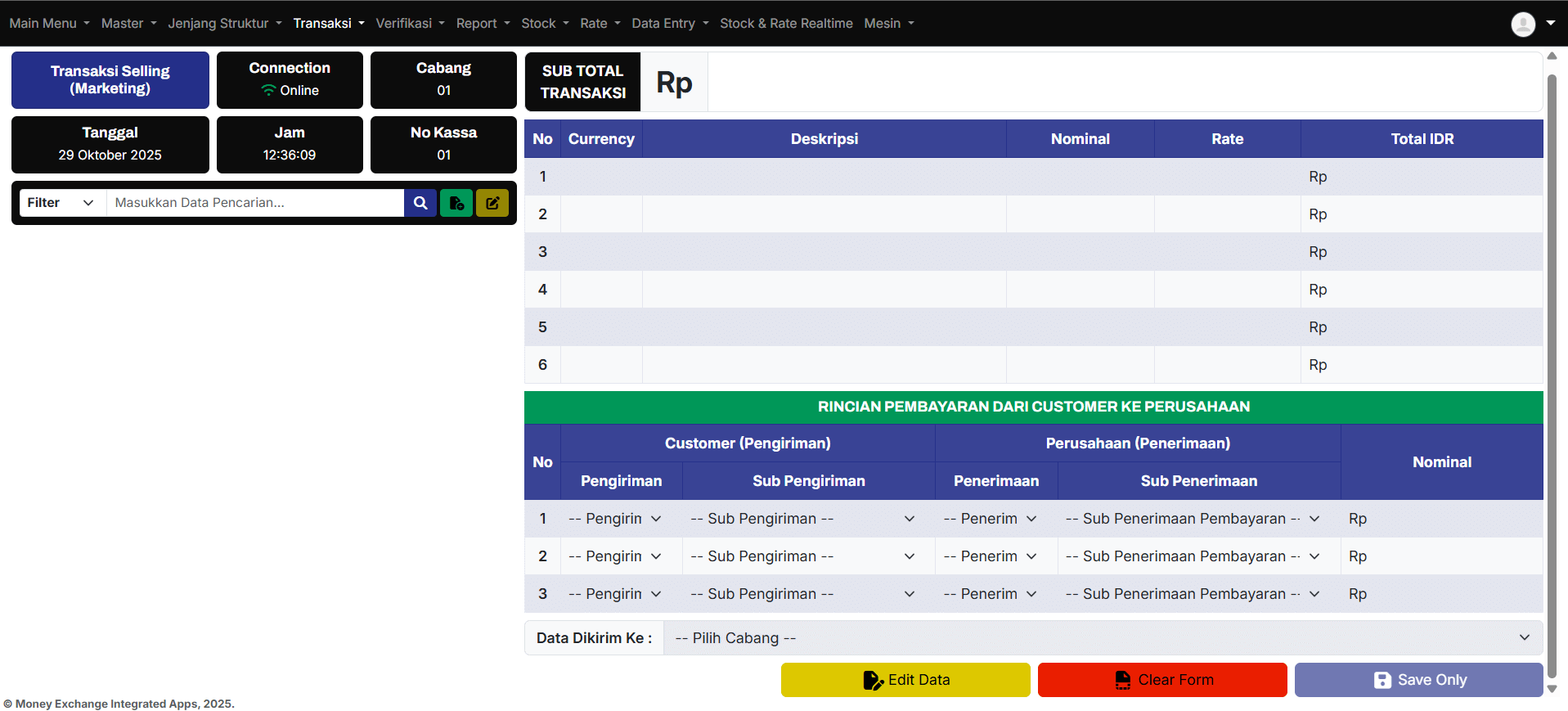Expand row 3 Sub Penerimaan Pembayaran dropdown
This screenshot has width=1568, height=711.
pos(1193,594)
